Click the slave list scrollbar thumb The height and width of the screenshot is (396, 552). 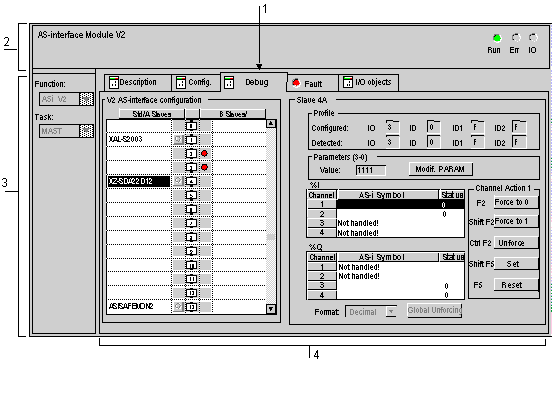[271, 237]
